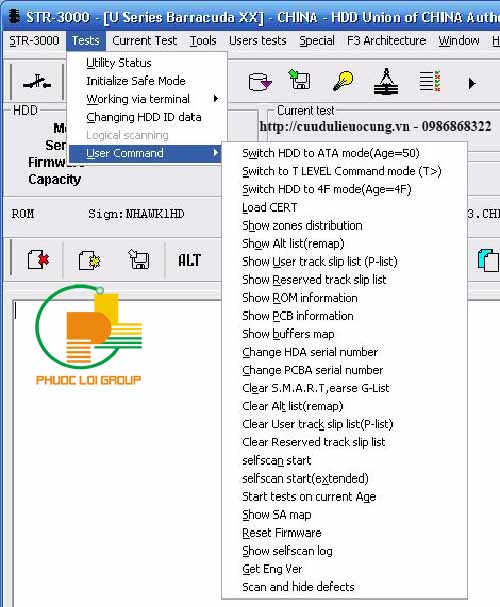This screenshot has width=500, height=607.
Task: Click the cyan copy documents icon
Action: (x=488, y=260)
